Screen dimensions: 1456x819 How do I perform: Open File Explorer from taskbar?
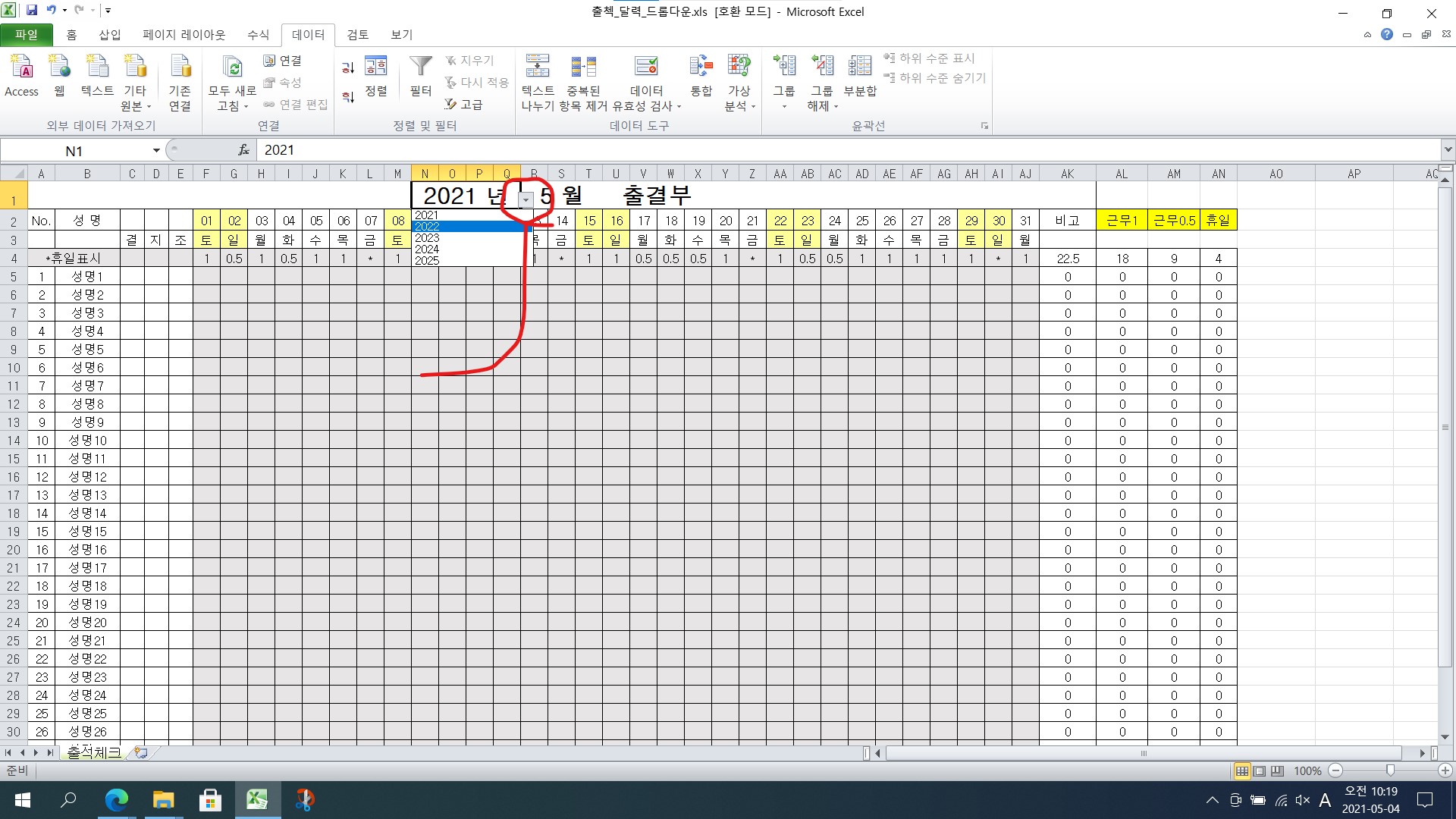(x=163, y=800)
